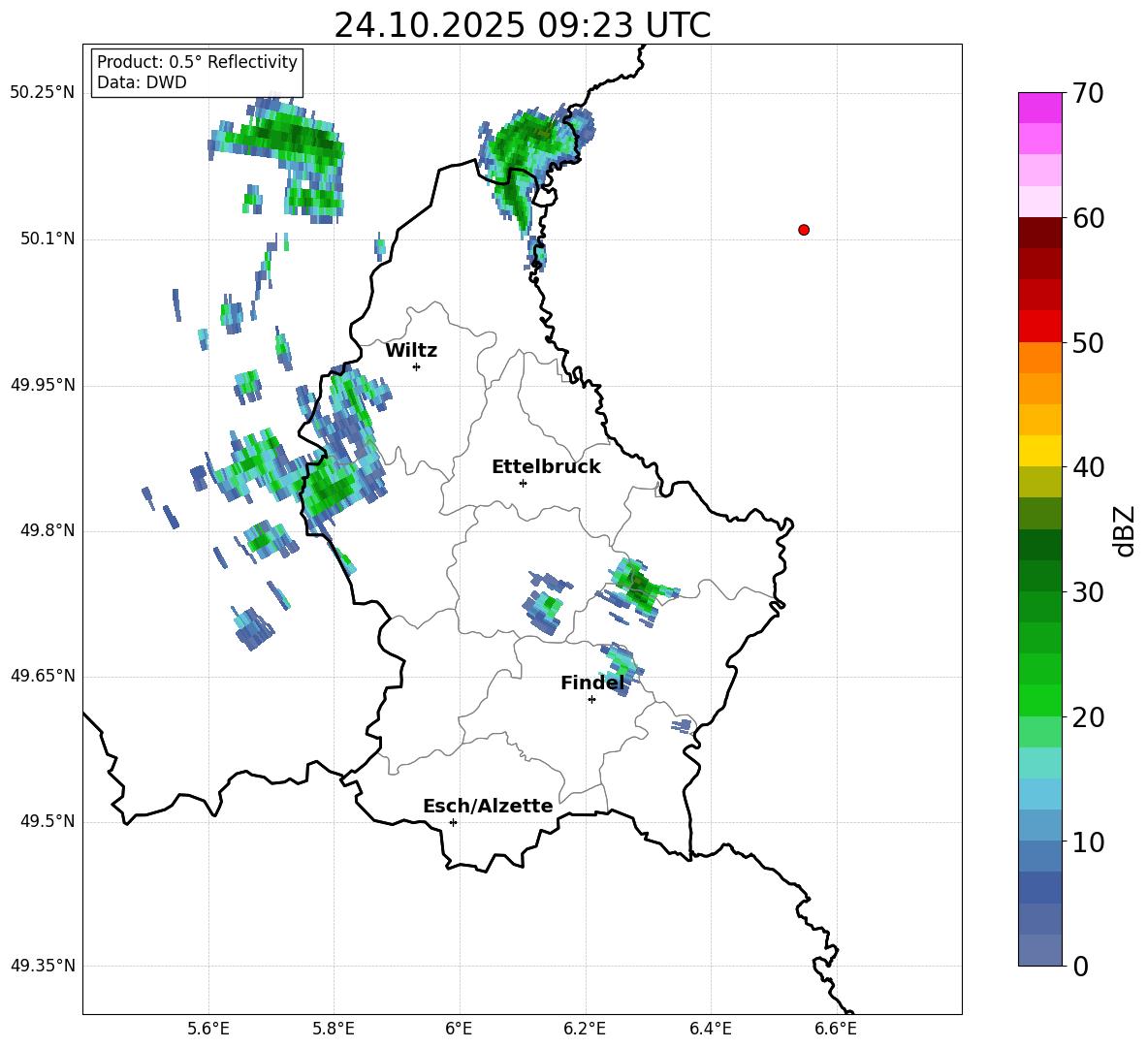Viewport: 1148px width, 1048px height.
Task: Pick the yellow swatch just above 40 dBZ
Action: 1039,451
